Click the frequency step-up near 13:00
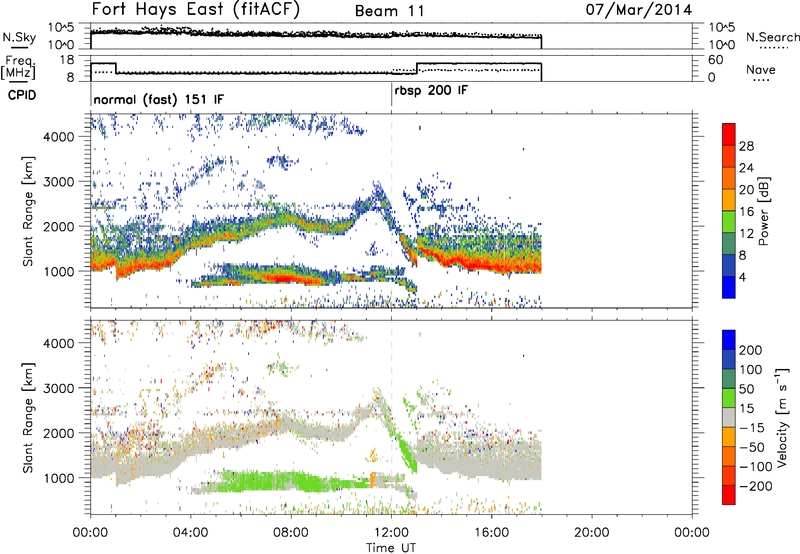800x554 pixels. [x=417, y=68]
